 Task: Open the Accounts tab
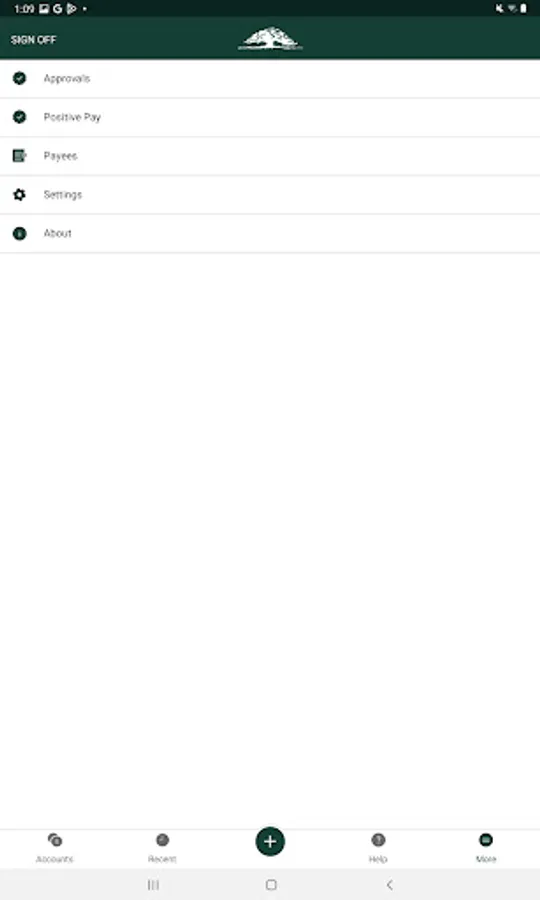(55, 848)
